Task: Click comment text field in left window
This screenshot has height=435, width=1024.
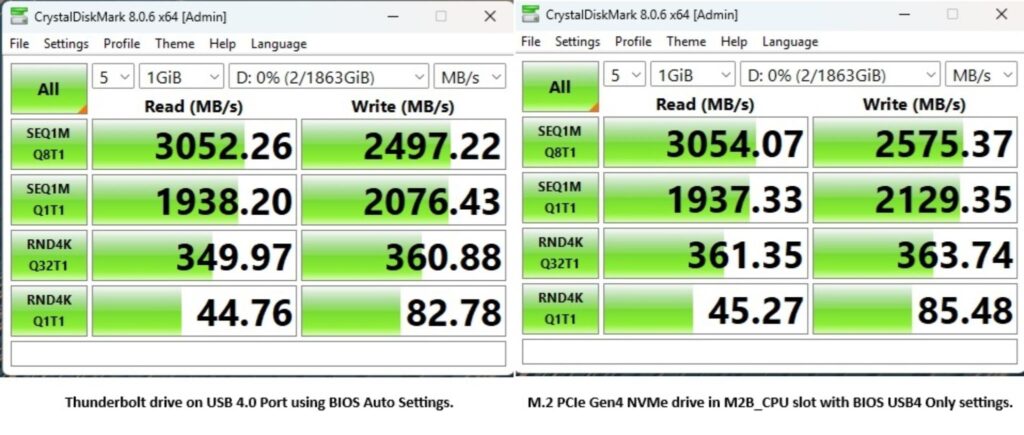Action: 259,354
